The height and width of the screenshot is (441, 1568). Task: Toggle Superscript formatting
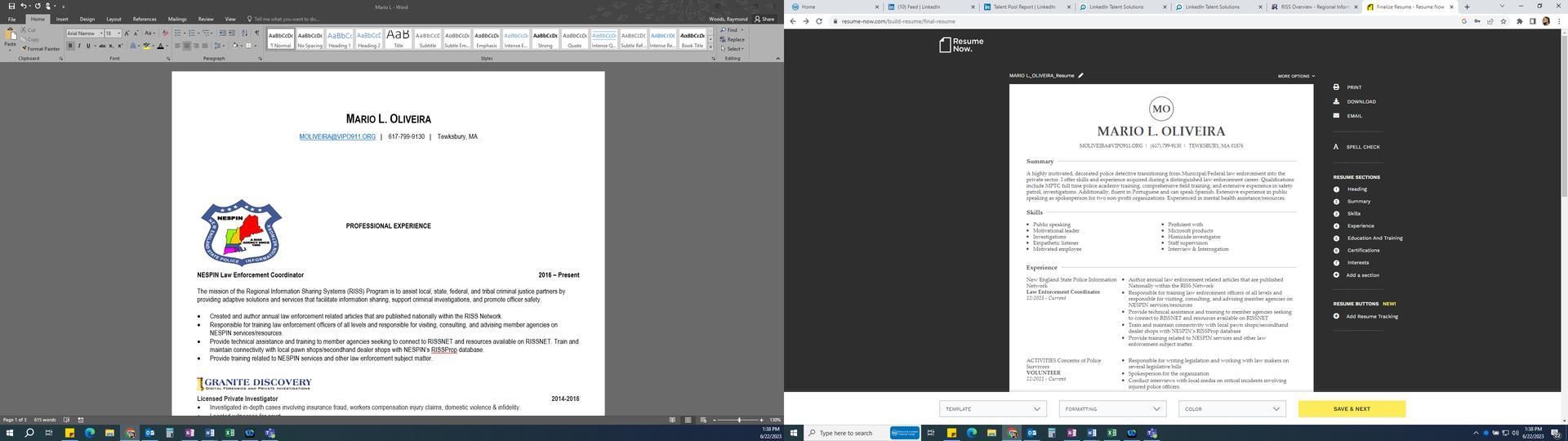(120, 46)
